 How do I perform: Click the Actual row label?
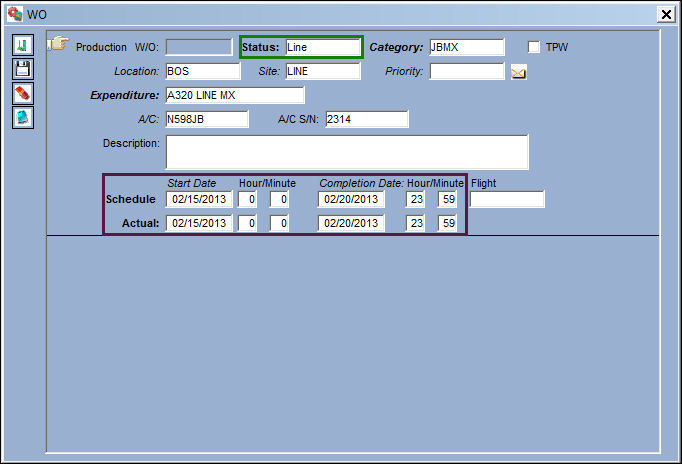pos(140,223)
